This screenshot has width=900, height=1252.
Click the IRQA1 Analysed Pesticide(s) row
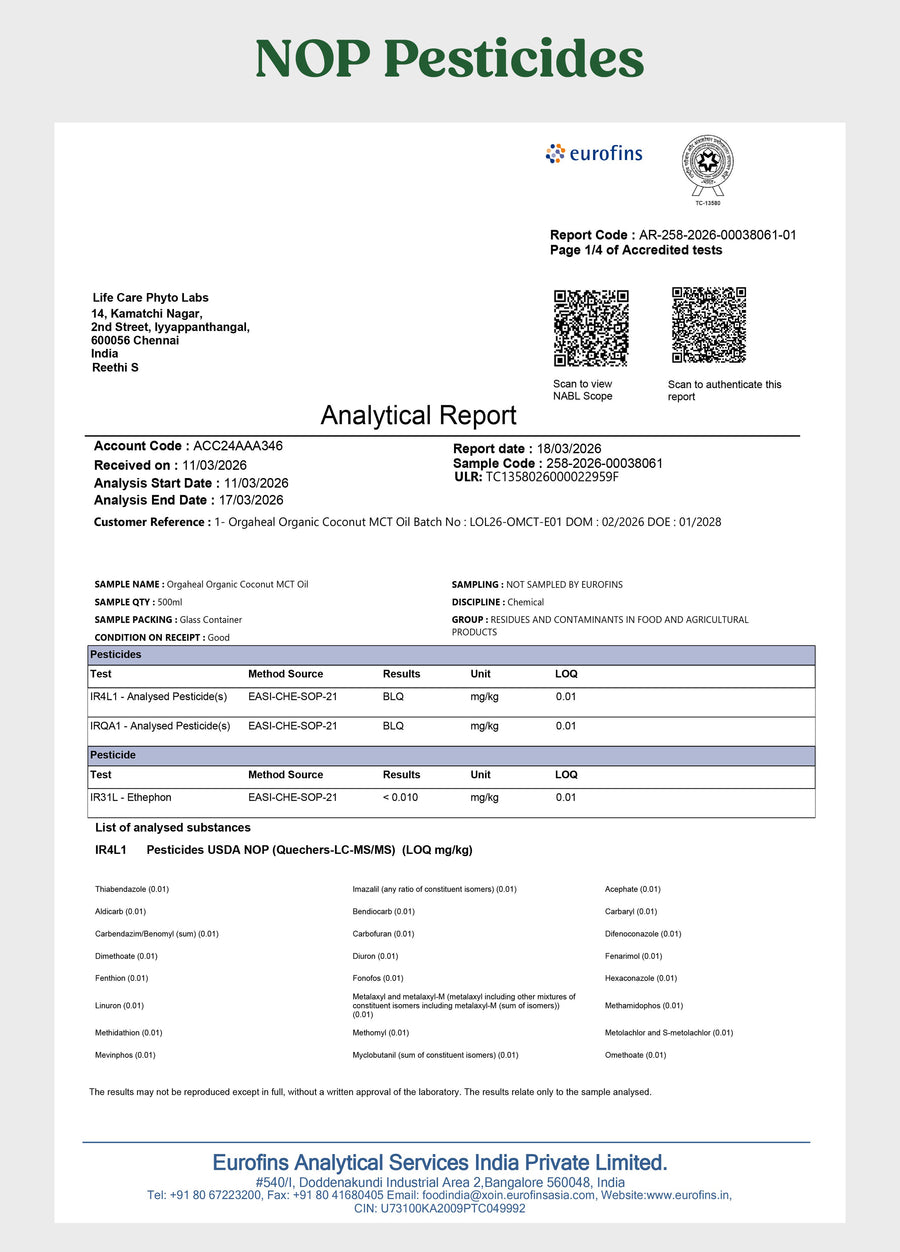click(x=451, y=726)
